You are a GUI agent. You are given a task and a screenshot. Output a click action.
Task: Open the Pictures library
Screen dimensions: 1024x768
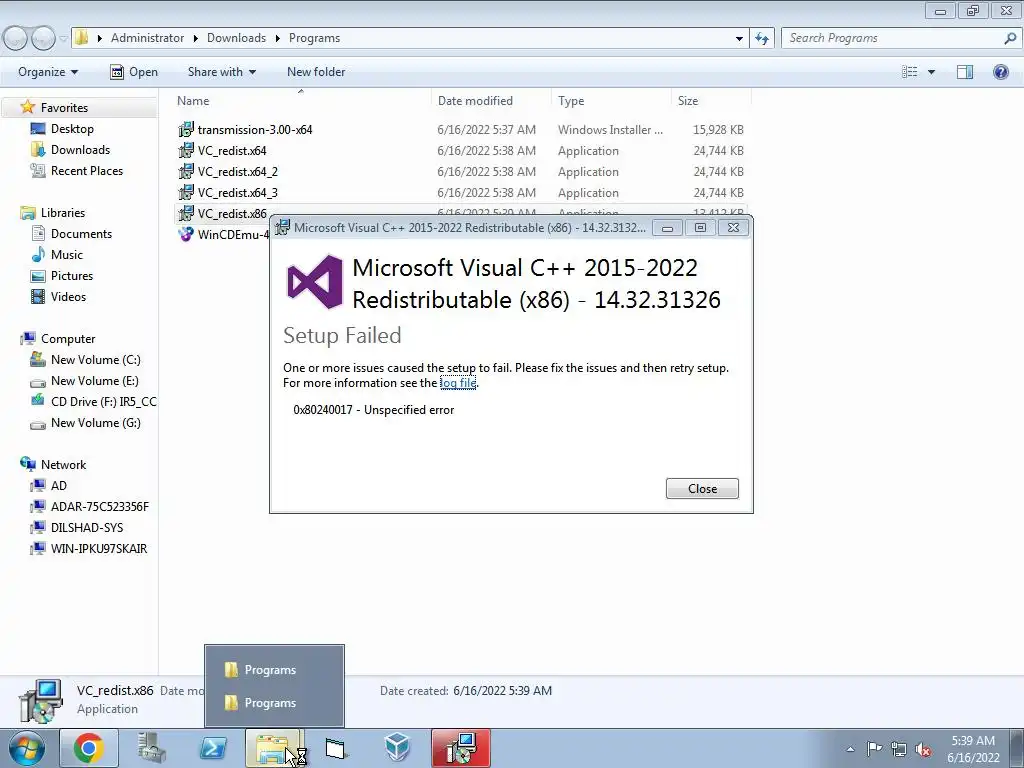point(72,276)
